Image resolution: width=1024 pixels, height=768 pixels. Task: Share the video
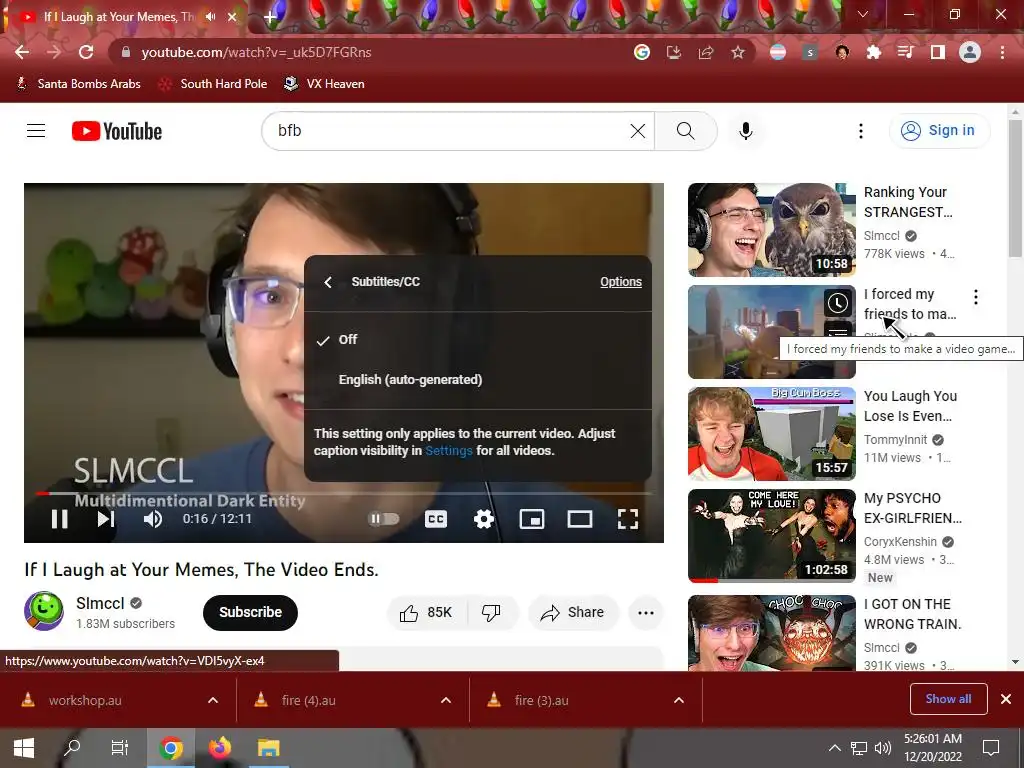[573, 613]
